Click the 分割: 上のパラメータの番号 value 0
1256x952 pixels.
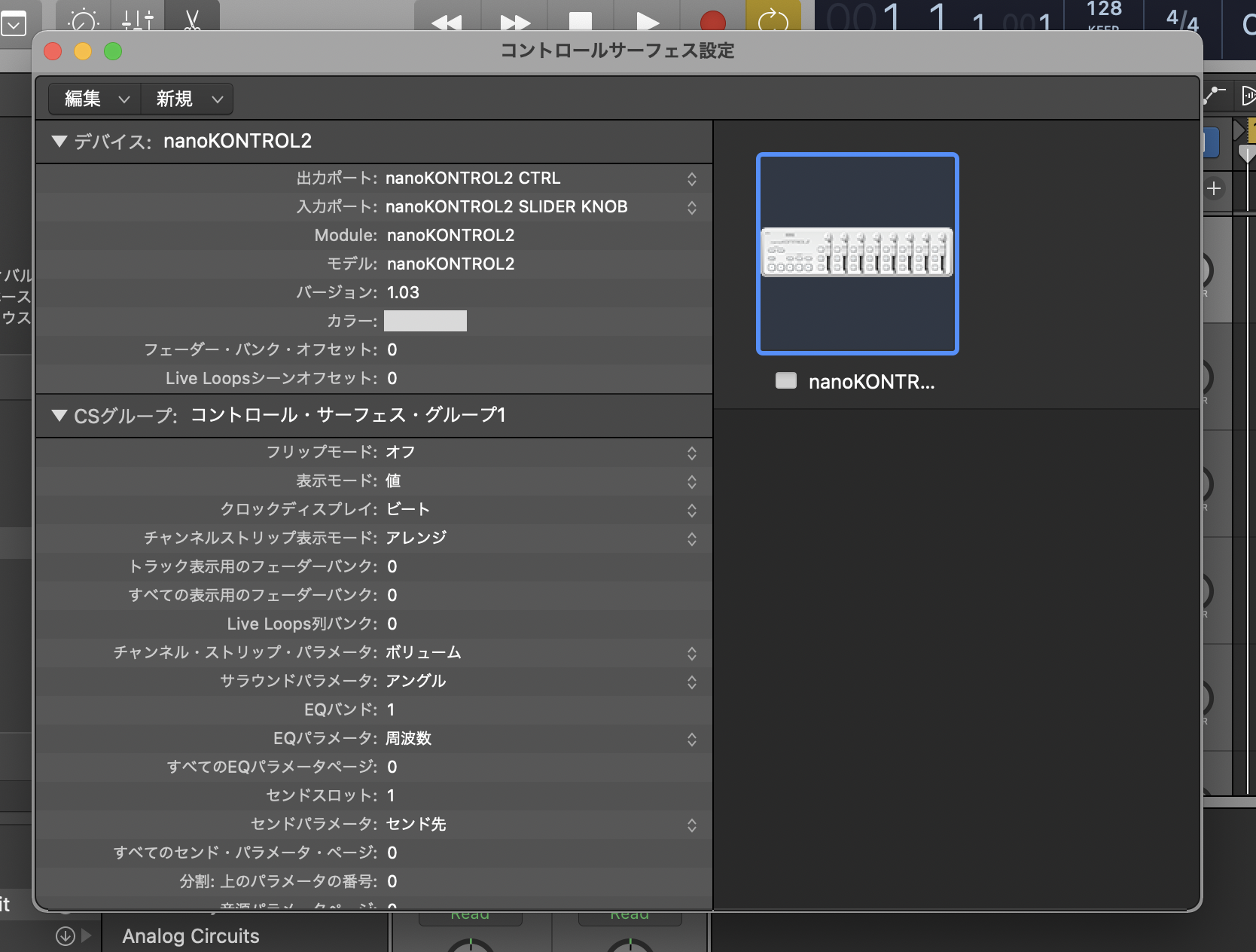(x=392, y=881)
